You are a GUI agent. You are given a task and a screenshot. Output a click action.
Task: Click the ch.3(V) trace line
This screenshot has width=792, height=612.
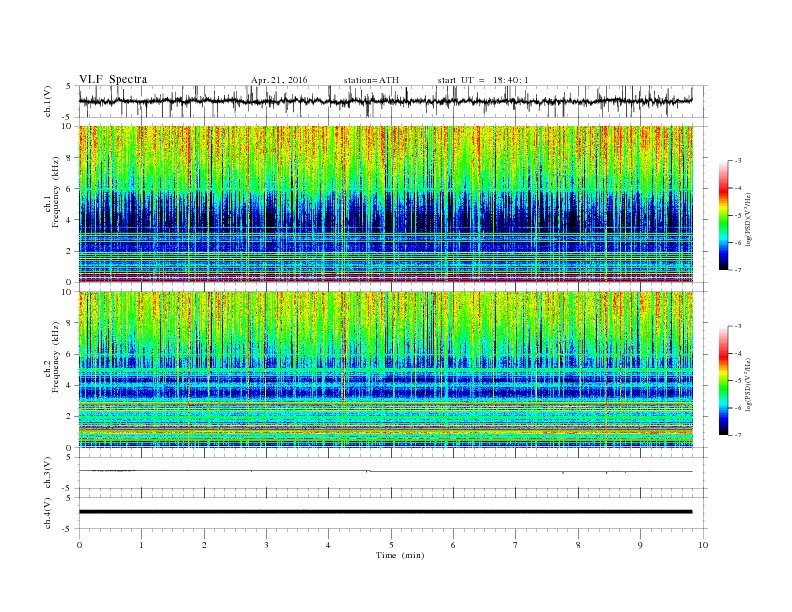386,471
